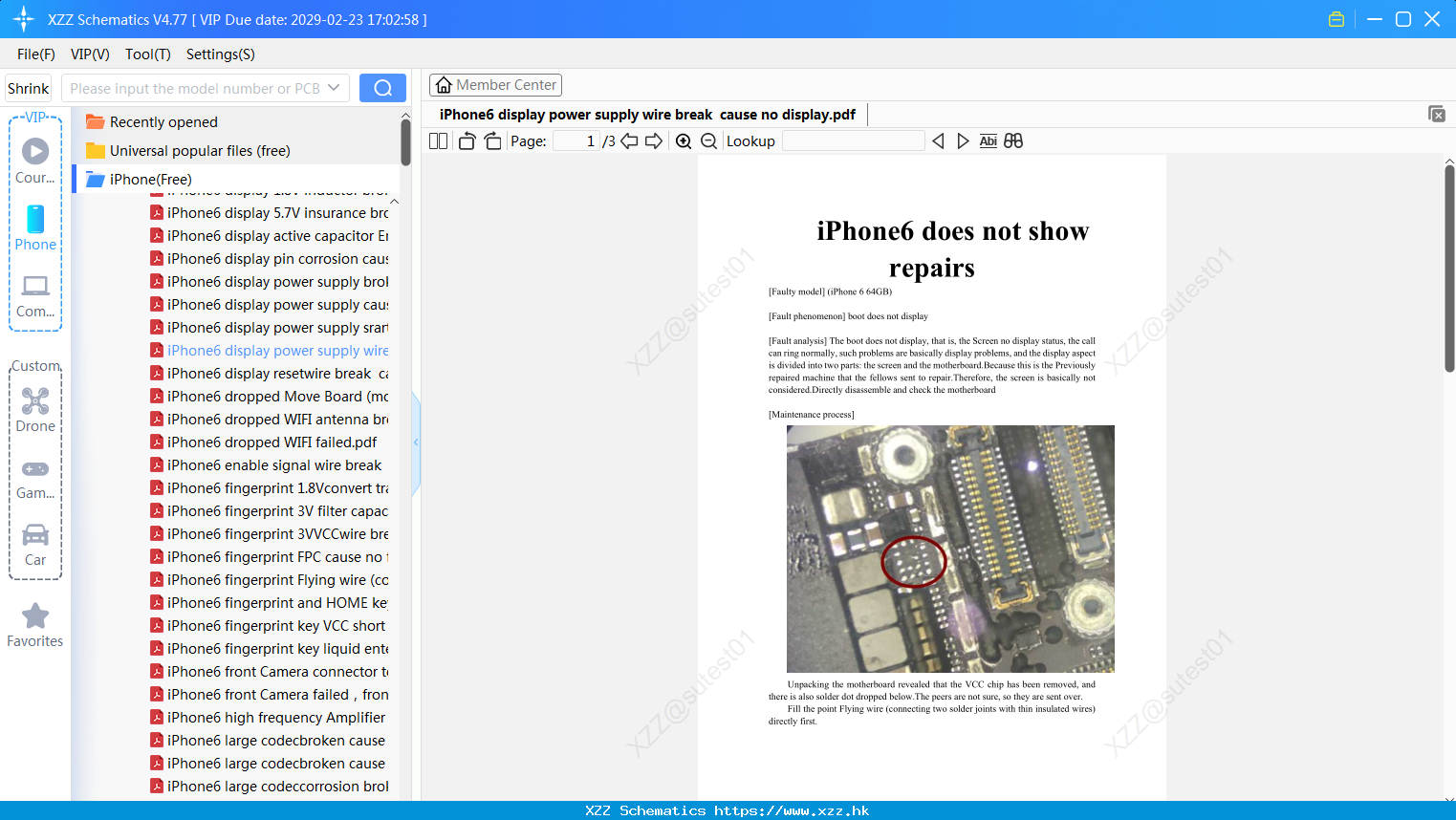Image resolution: width=1456 pixels, height=820 pixels.
Task: Open the Course category in the sidebar
Action: point(35,161)
